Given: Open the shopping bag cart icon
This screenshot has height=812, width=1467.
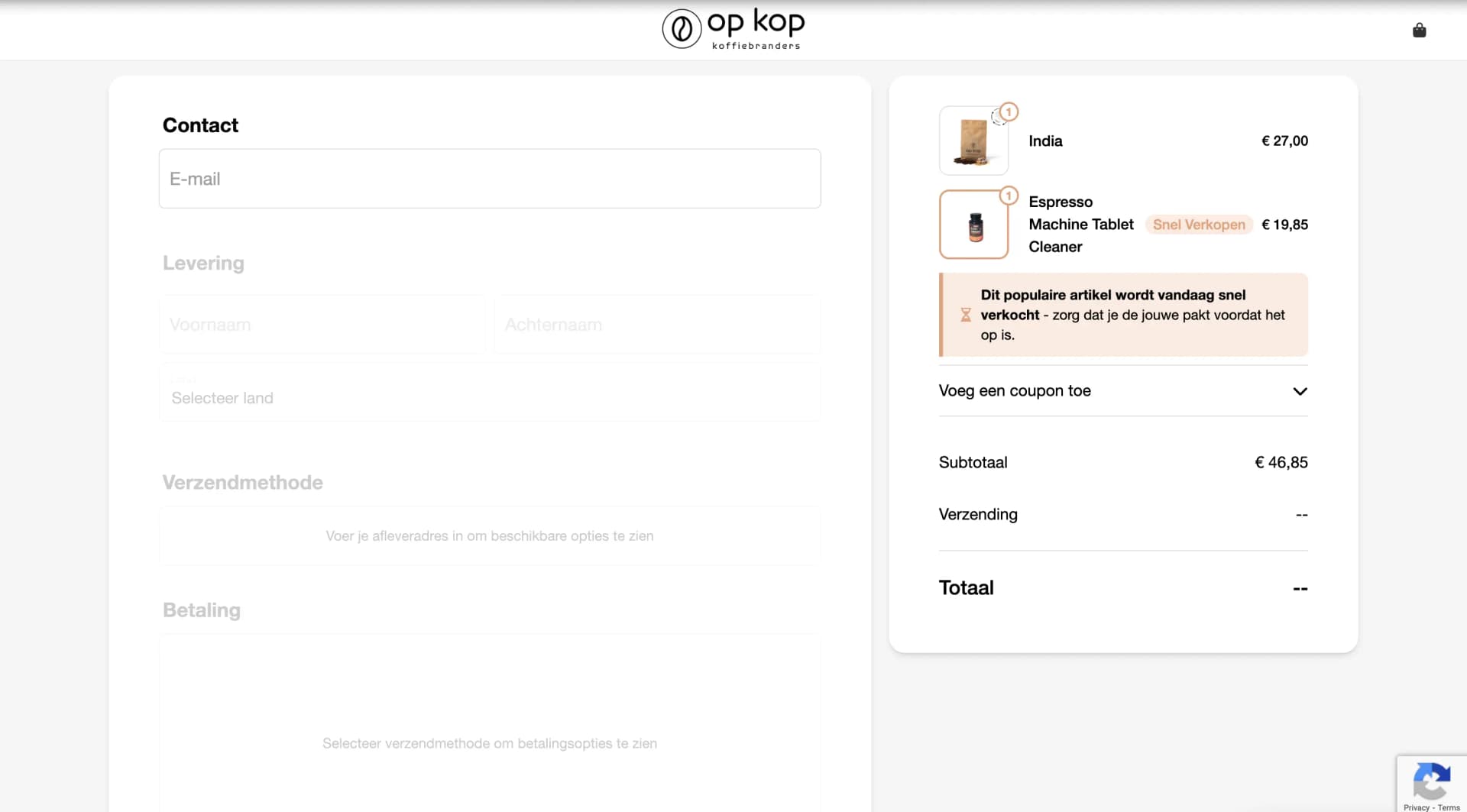Looking at the screenshot, I should point(1419,31).
